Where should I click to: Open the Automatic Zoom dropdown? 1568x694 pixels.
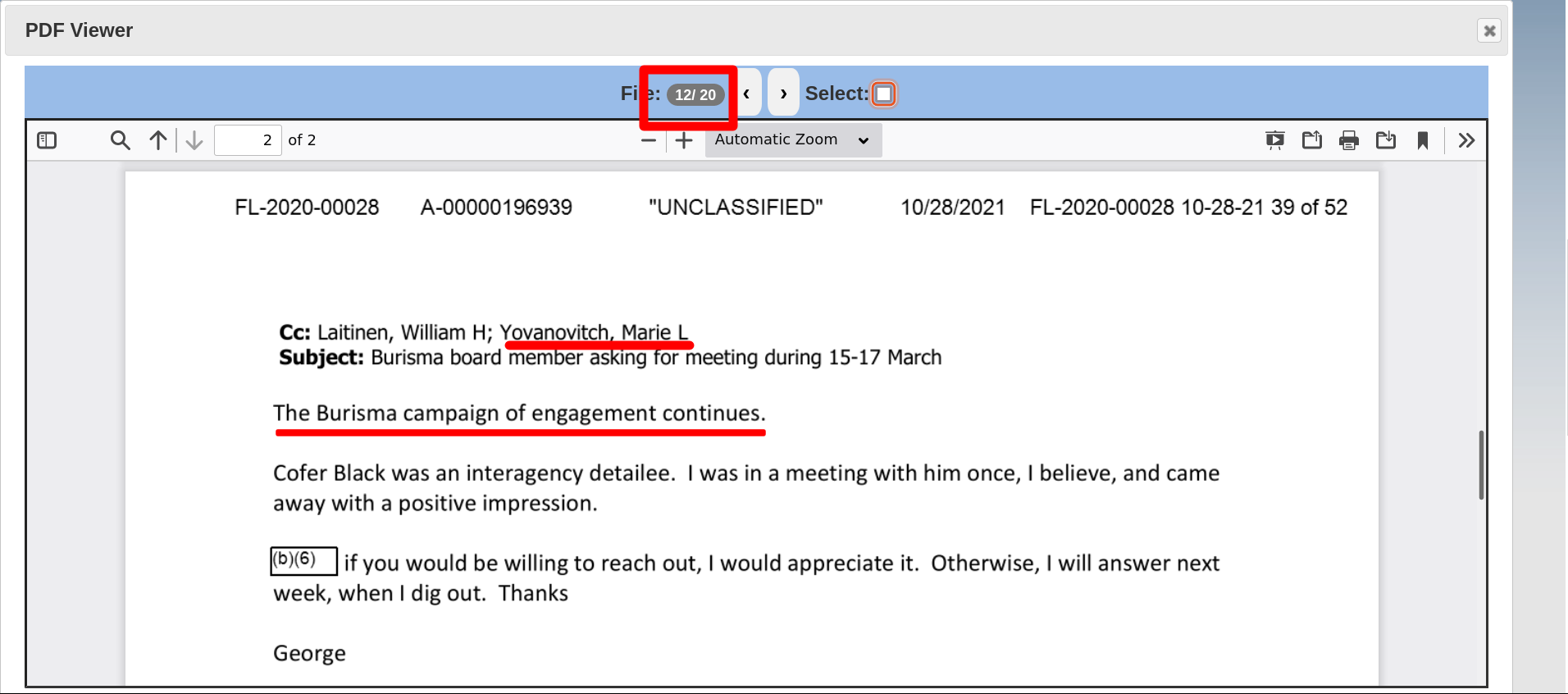click(x=793, y=140)
